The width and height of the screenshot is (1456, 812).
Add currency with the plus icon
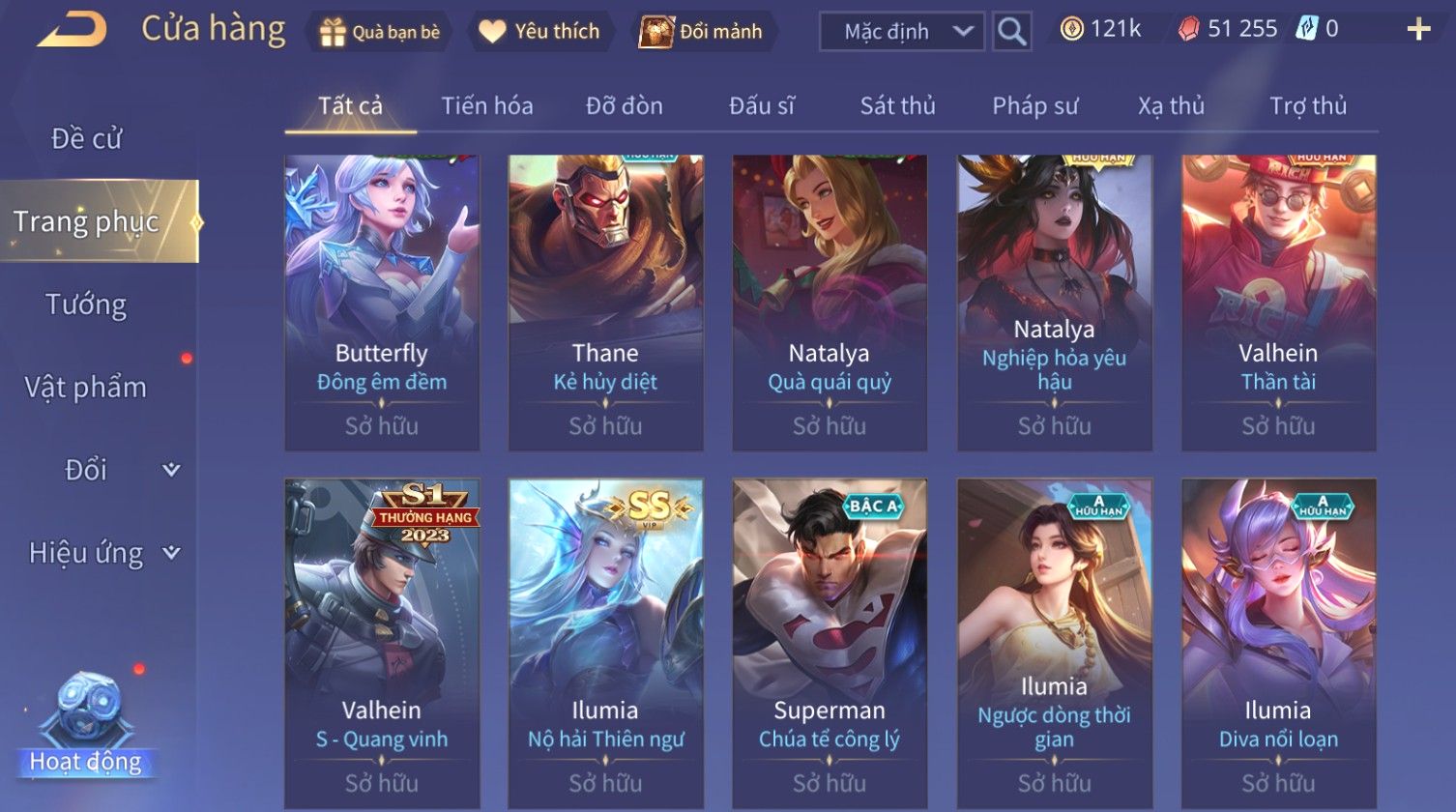tap(1418, 30)
